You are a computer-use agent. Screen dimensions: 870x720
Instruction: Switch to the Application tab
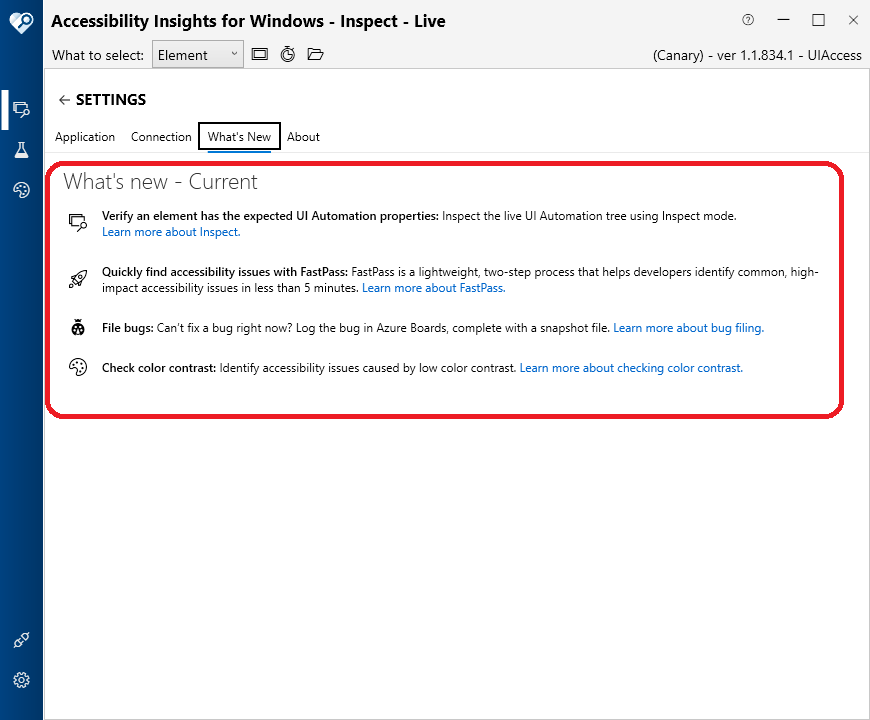(85, 137)
